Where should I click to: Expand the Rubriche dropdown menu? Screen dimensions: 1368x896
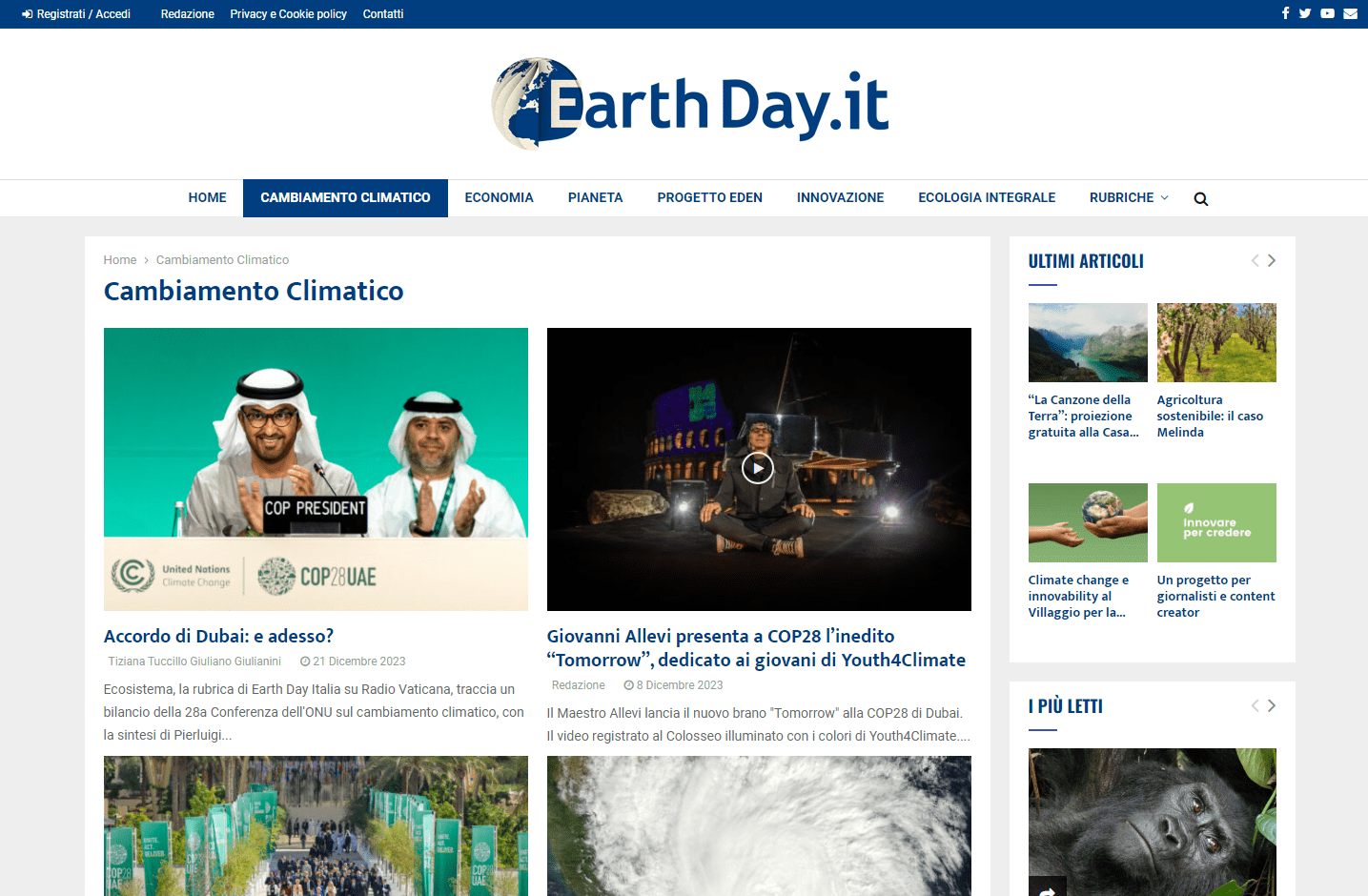tap(1129, 197)
